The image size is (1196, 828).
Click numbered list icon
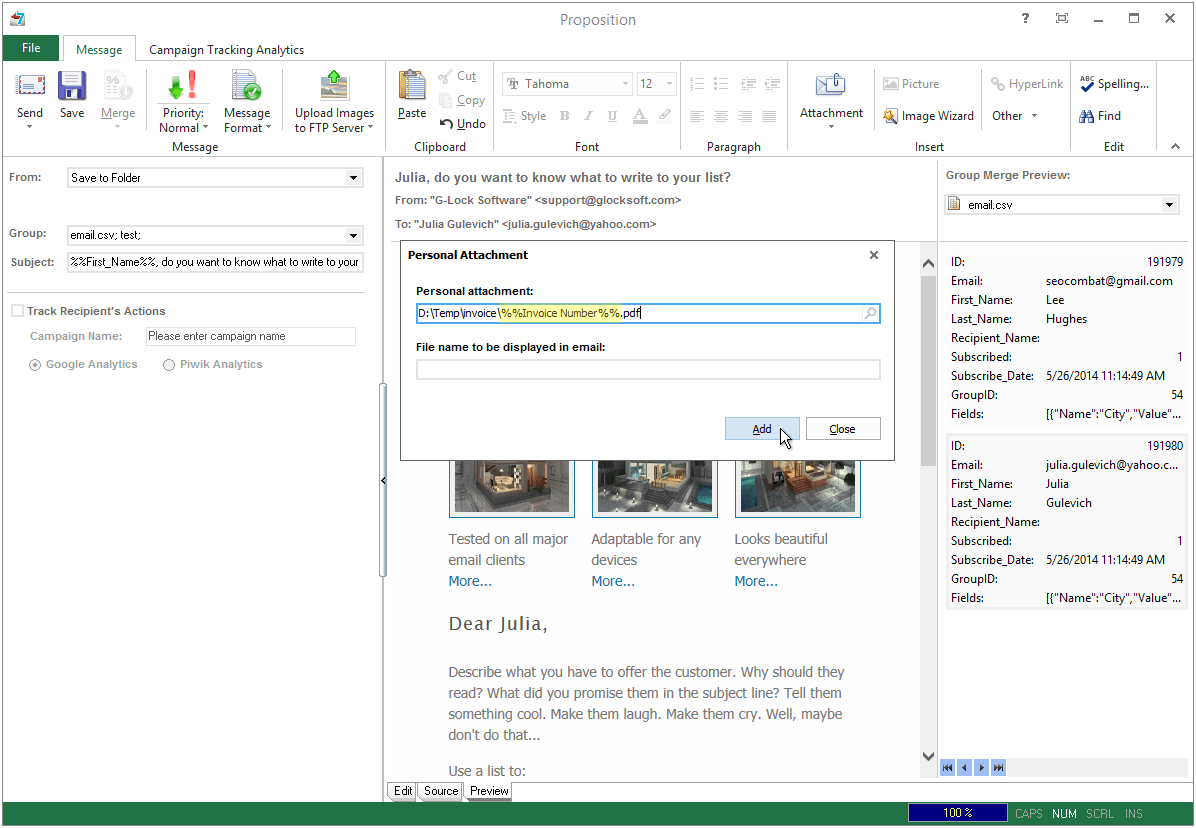pyautogui.click(x=696, y=84)
